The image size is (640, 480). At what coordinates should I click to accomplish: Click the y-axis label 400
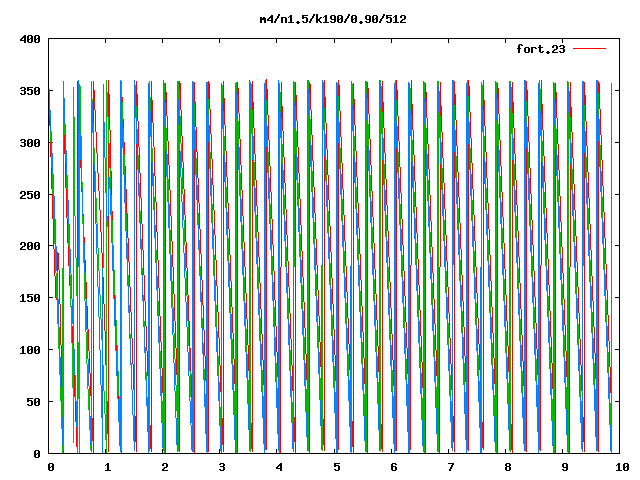(x=30, y=39)
